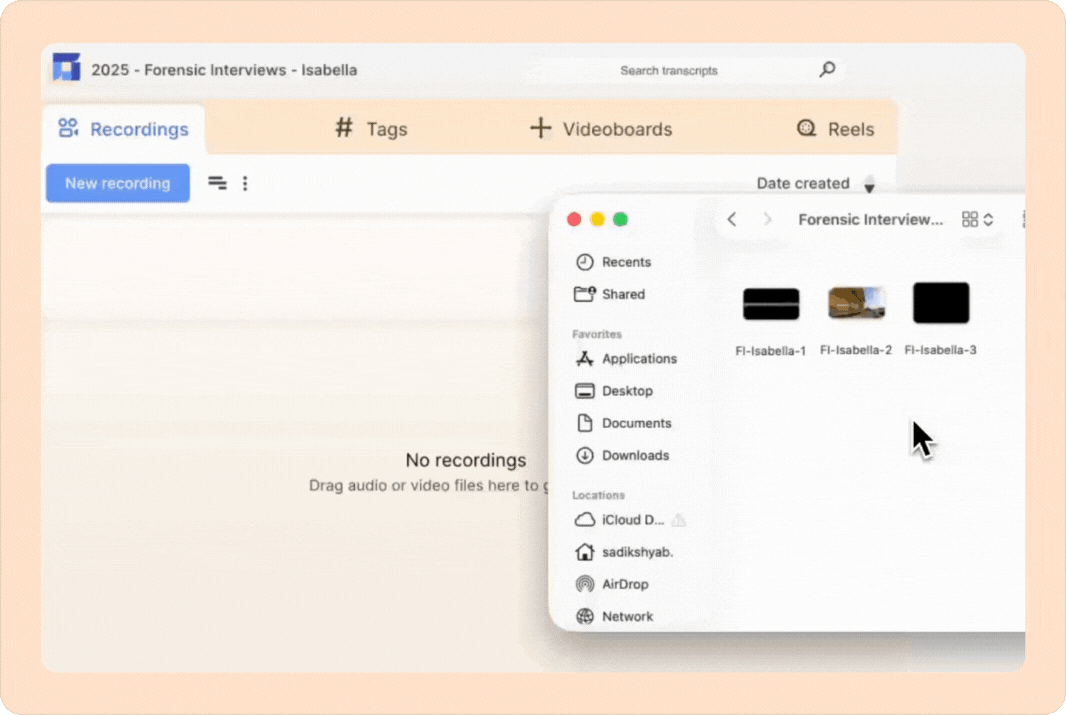Viewport: 1066px width, 715px height.
Task: Open Finder icon view switcher dropdown
Action: pos(977,219)
